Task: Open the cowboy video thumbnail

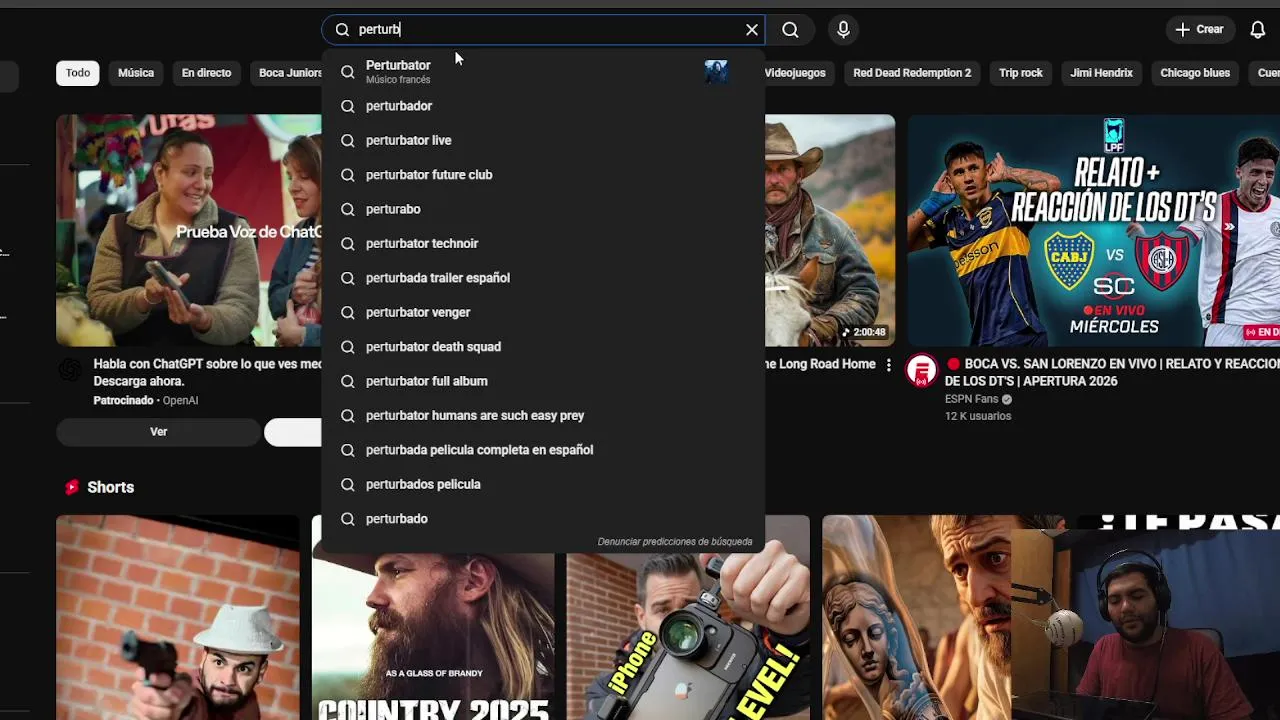Action: click(830, 230)
